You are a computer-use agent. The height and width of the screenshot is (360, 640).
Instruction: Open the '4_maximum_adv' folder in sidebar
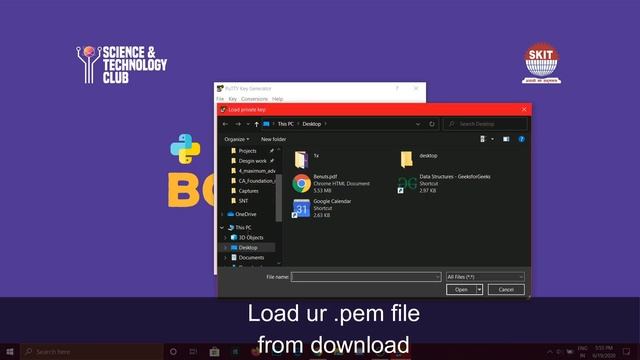pos(256,171)
